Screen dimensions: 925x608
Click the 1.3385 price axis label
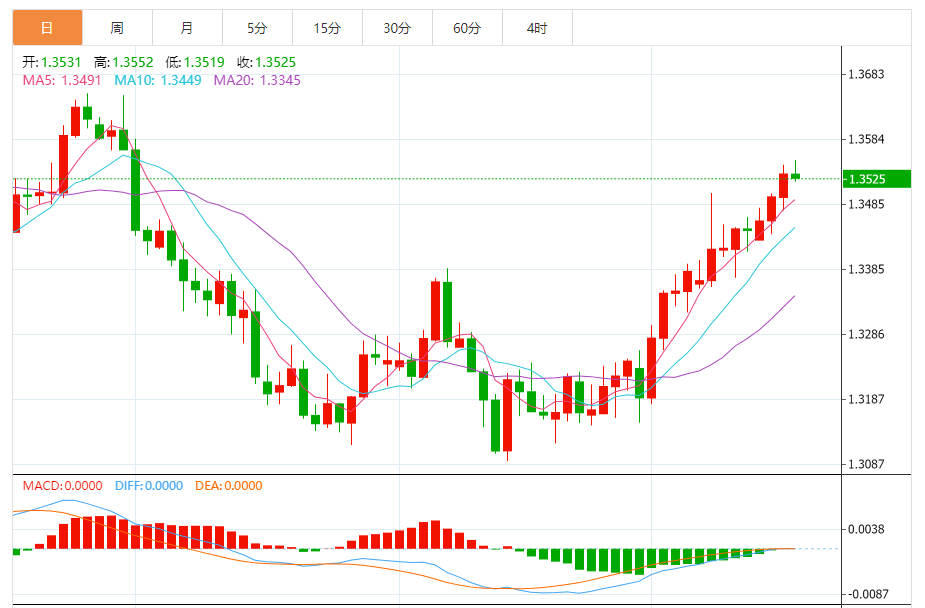[866, 269]
